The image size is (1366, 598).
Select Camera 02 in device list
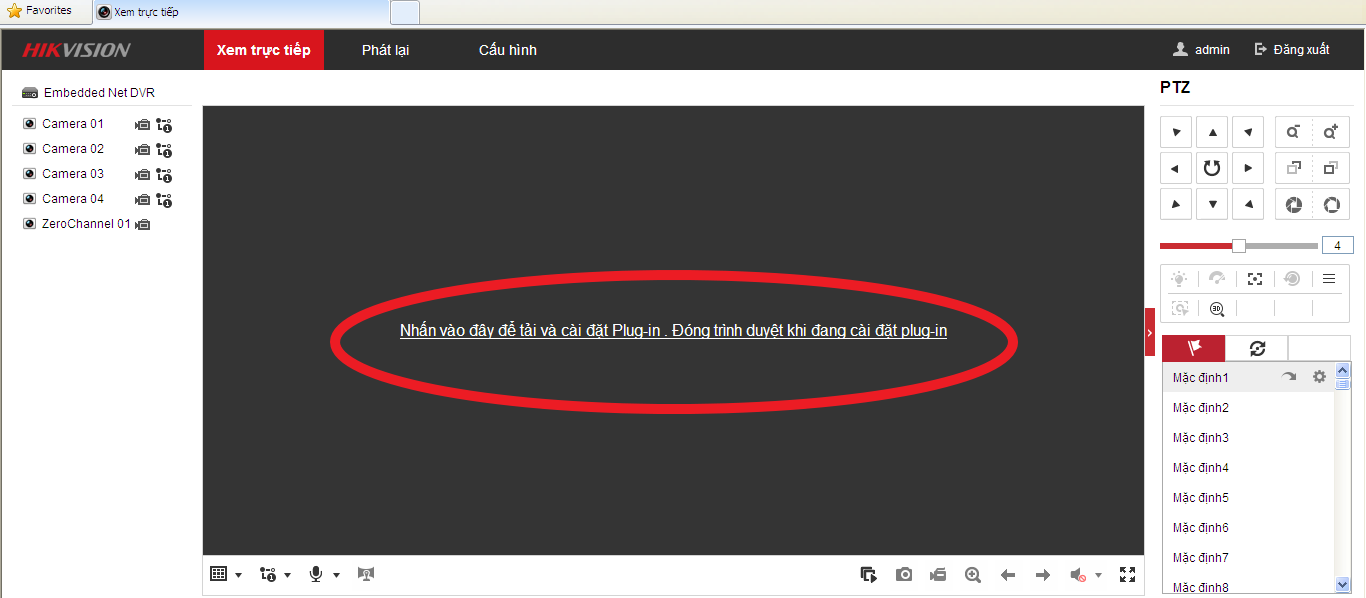72,149
